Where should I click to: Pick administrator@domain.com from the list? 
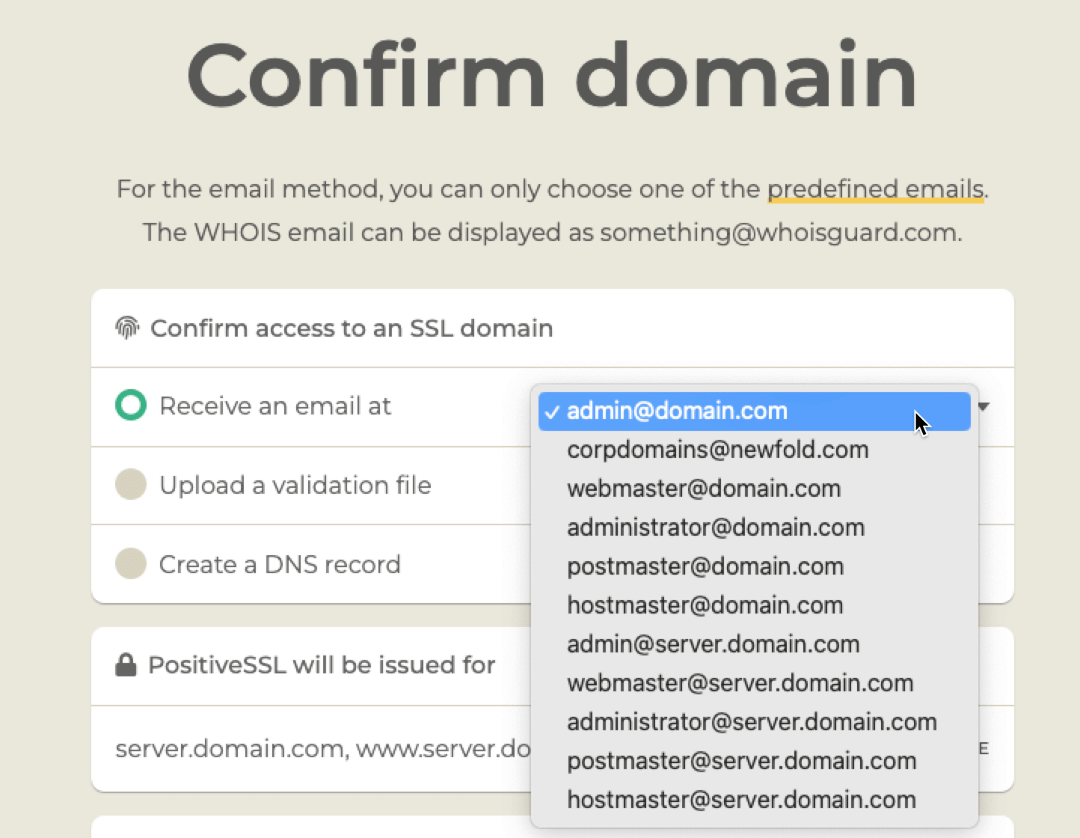[754, 527]
